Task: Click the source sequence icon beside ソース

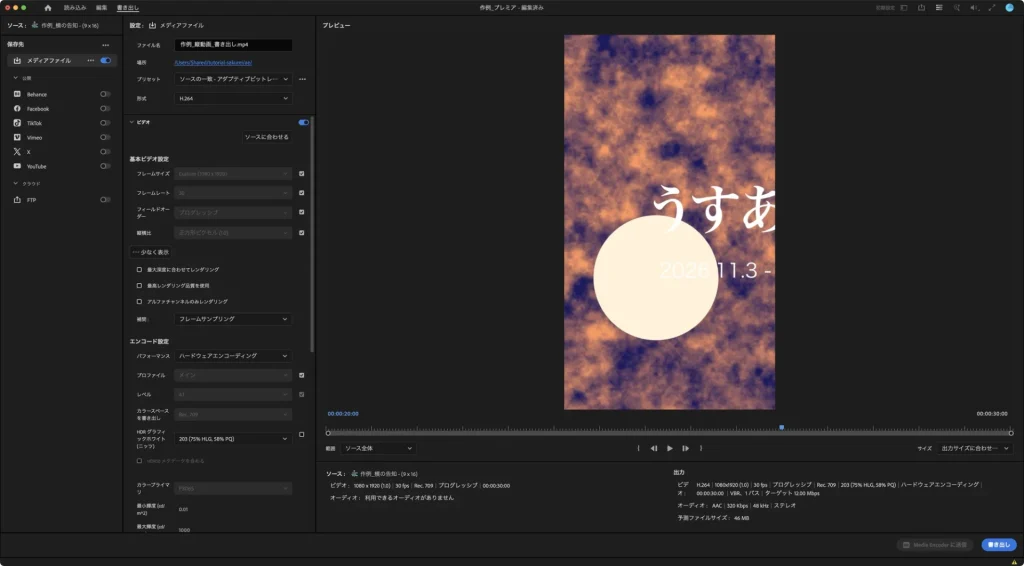Action: [x=35, y=25]
